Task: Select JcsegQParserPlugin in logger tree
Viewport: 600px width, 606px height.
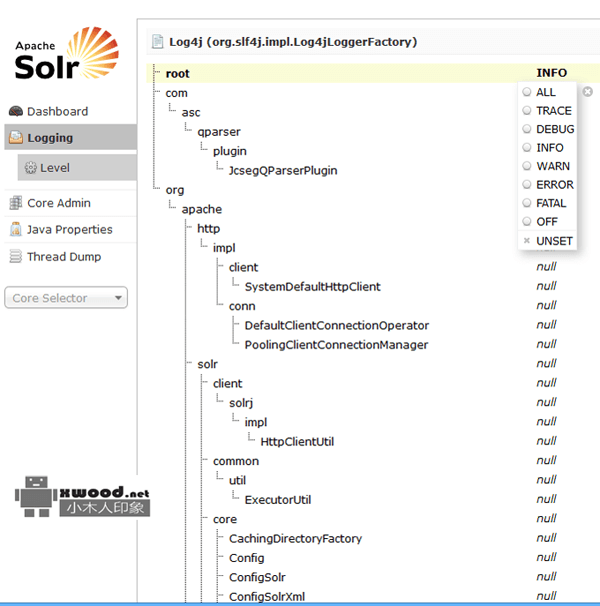Action: [283, 170]
